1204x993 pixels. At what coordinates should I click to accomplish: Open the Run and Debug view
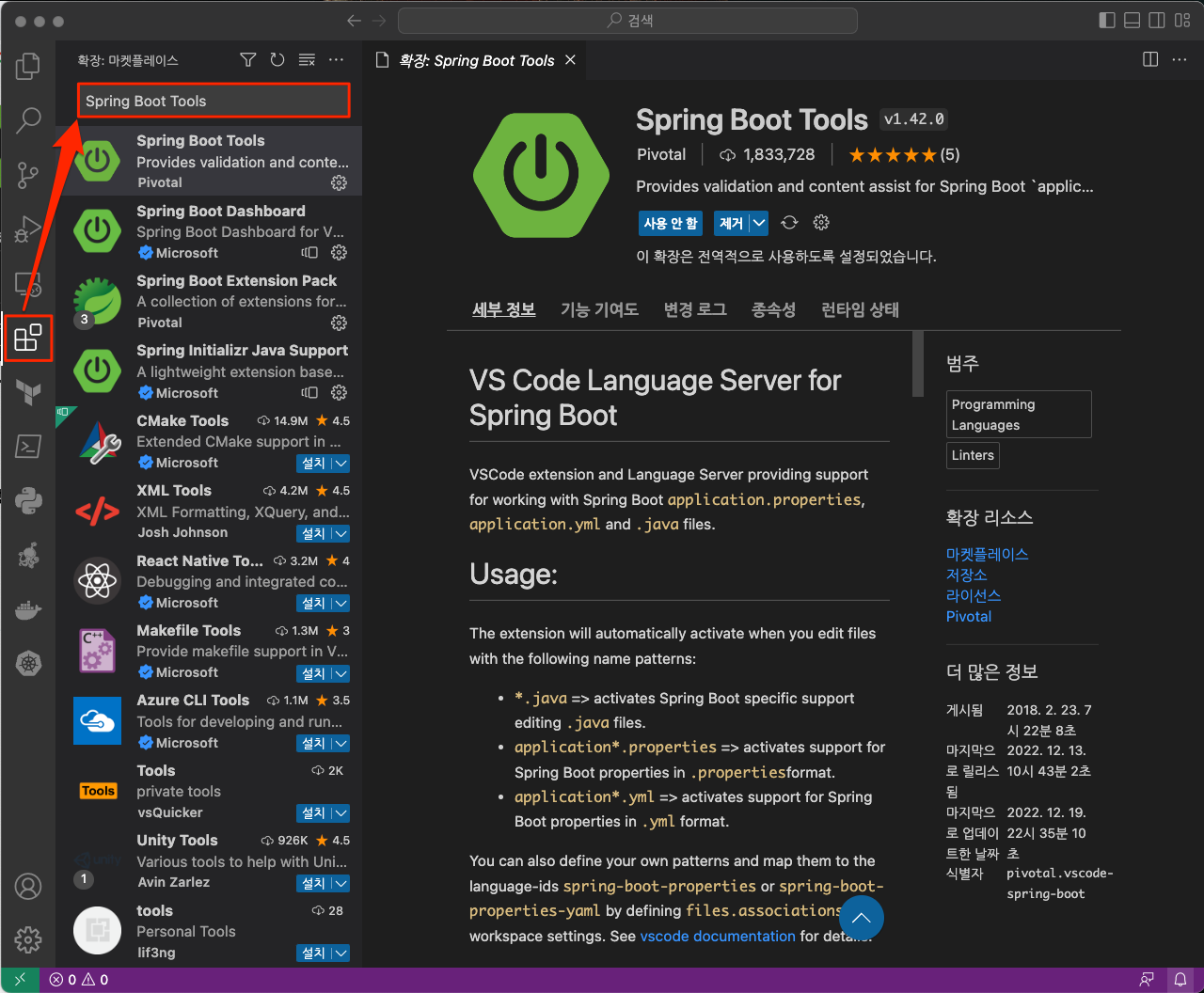pyautogui.click(x=28, y=229)
